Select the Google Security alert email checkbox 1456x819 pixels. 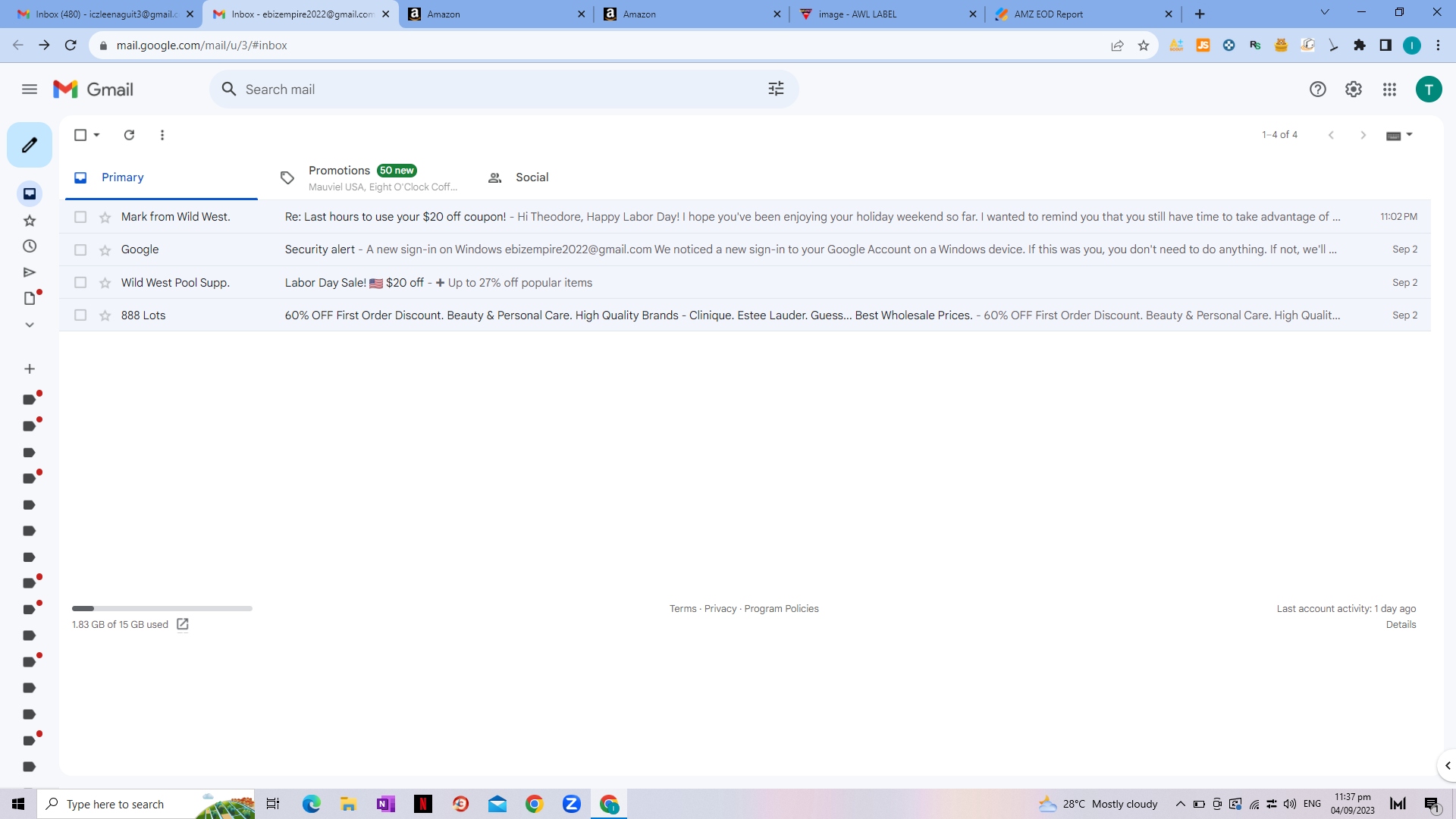[80, 249]
